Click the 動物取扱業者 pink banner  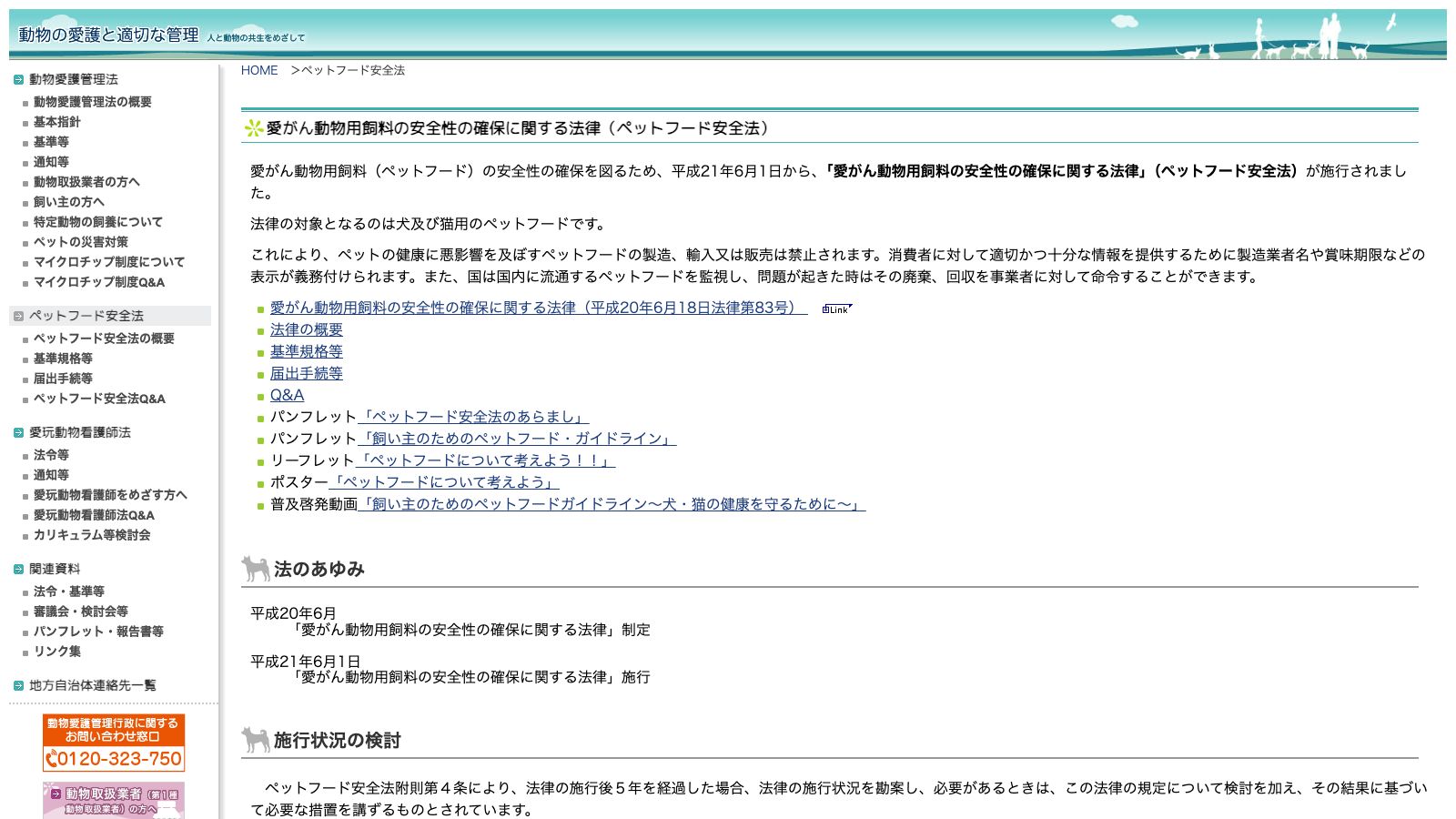[114, 801]
